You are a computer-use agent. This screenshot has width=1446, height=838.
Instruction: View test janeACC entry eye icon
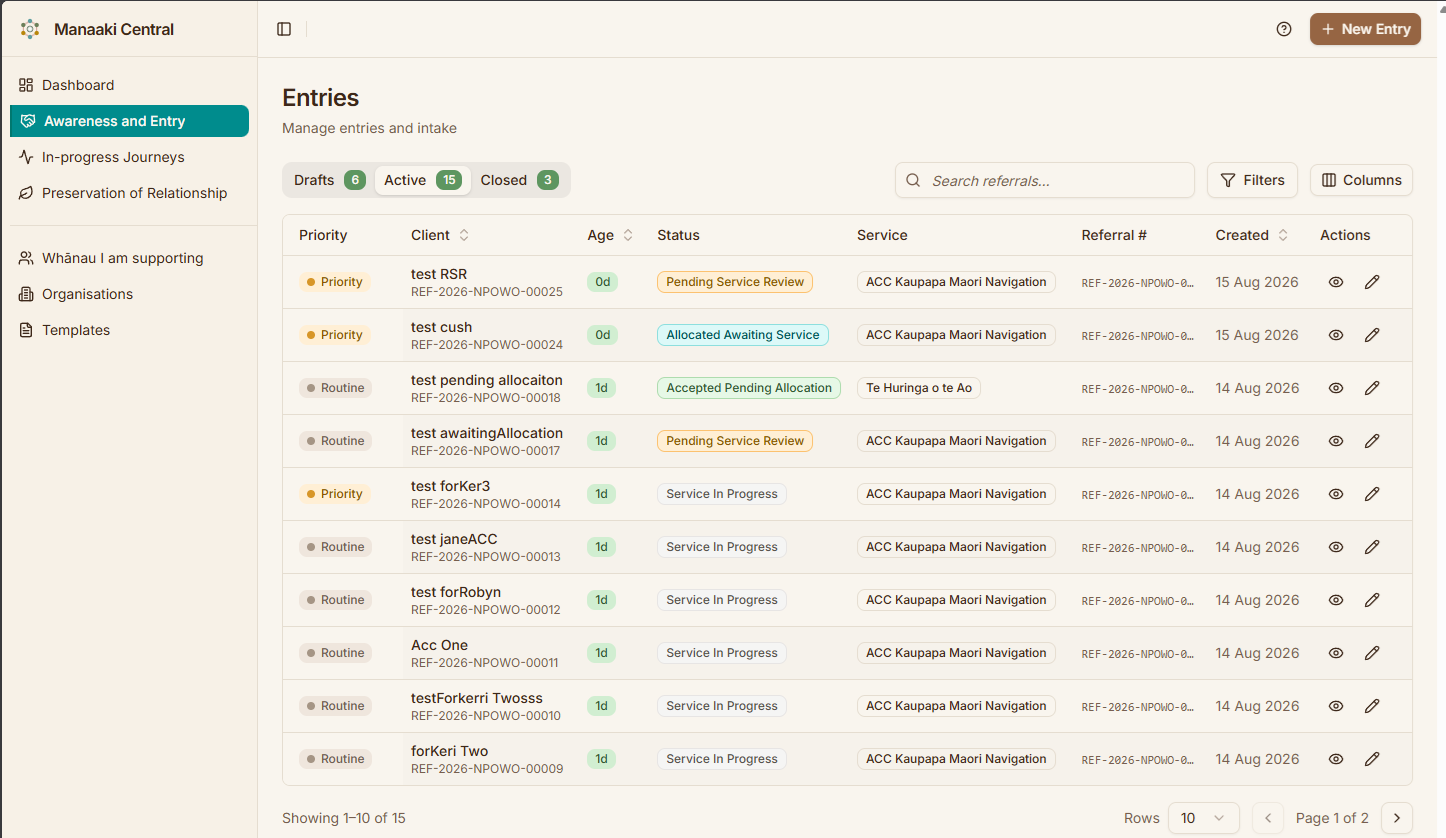[1336, 547]
